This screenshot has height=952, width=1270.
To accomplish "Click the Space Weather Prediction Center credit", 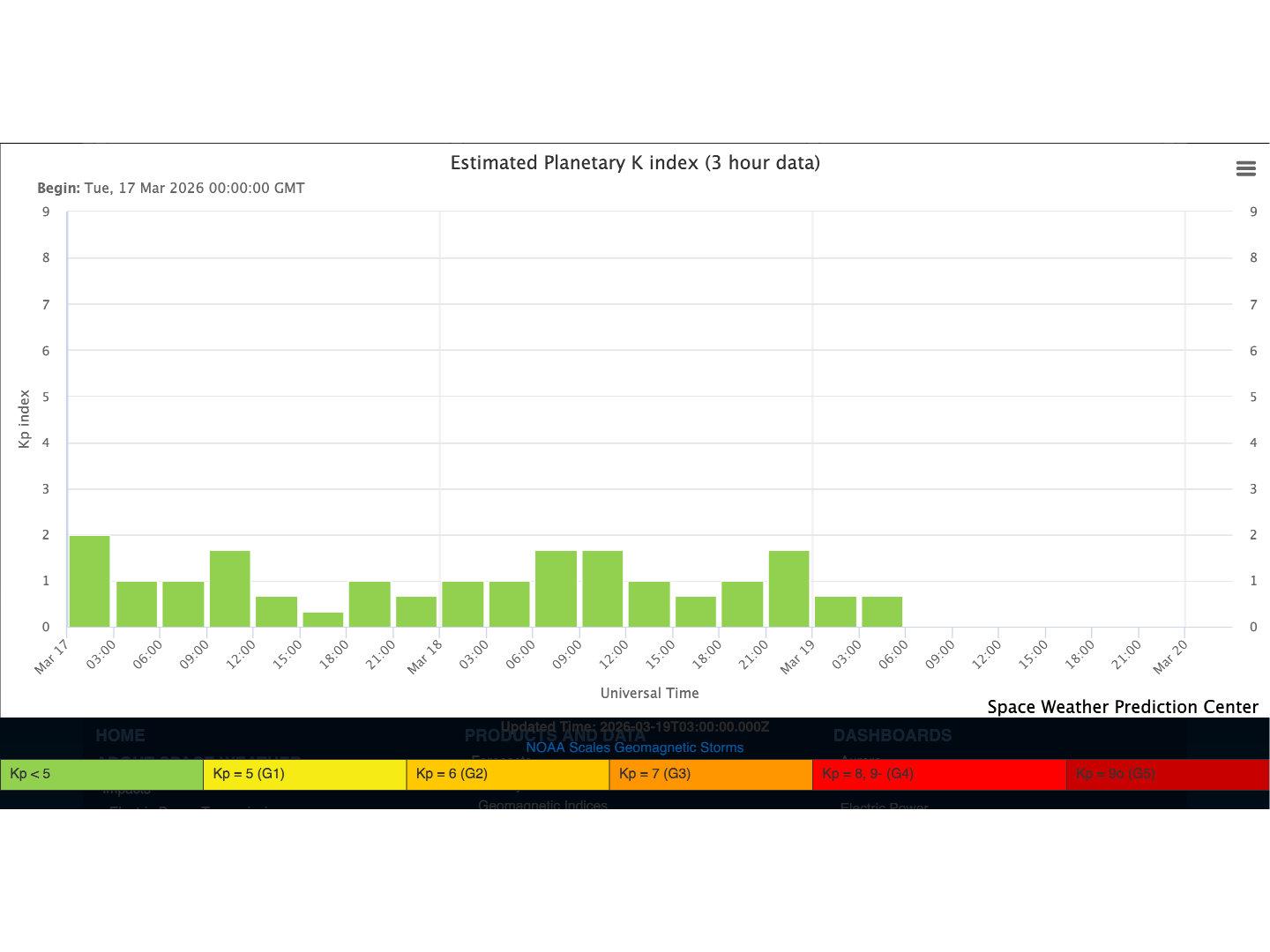I will pyautogui.click(x=1122, y=707).
